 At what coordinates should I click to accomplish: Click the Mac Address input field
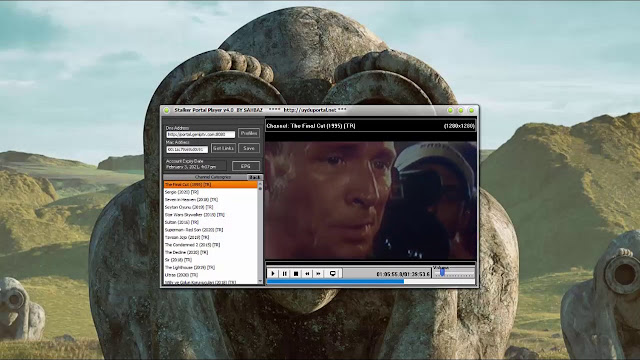pos(187,149)
